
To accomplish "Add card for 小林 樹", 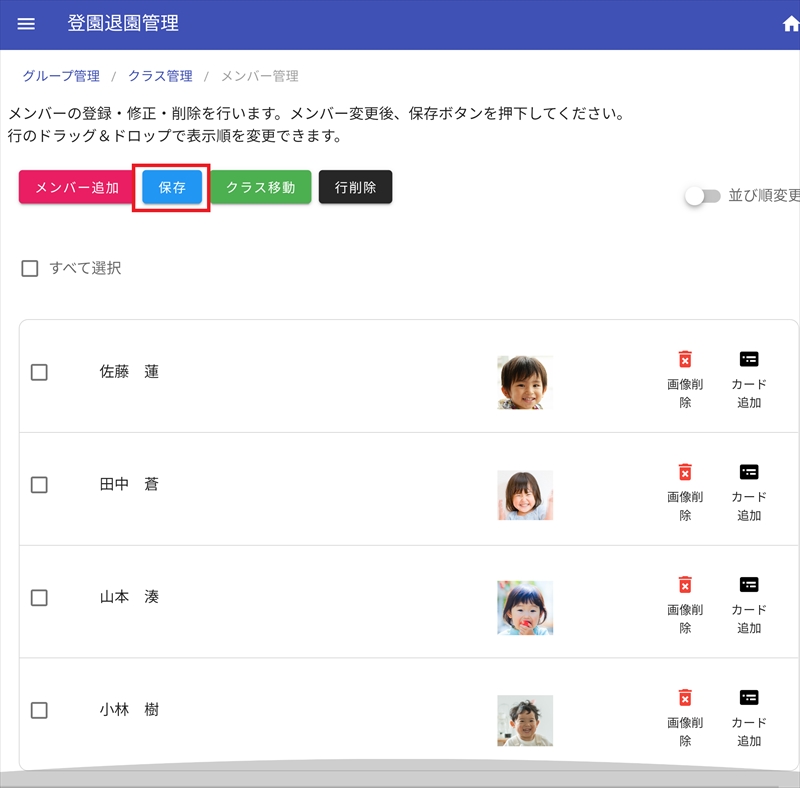I will point(749,698).
